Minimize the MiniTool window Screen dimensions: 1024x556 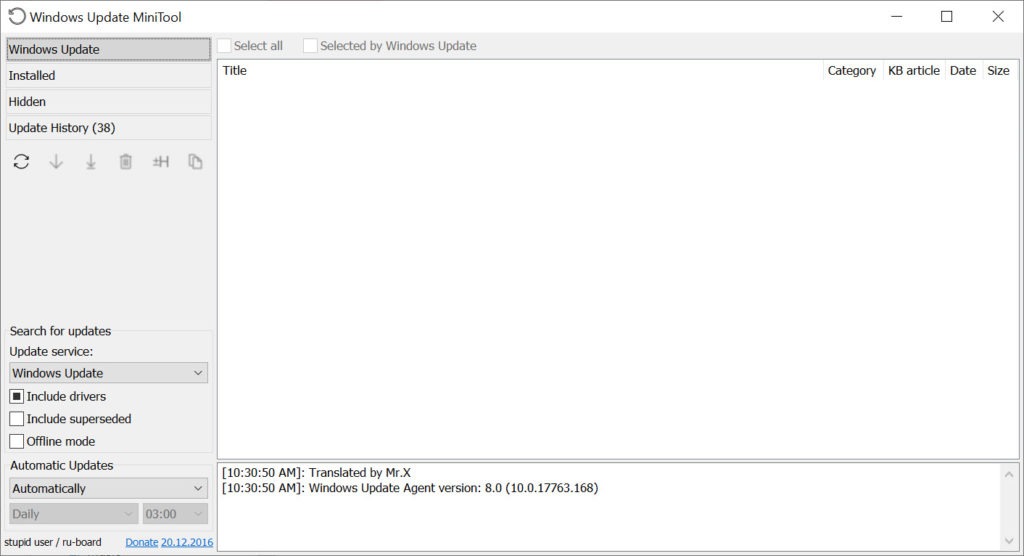(x=897, y=16)
